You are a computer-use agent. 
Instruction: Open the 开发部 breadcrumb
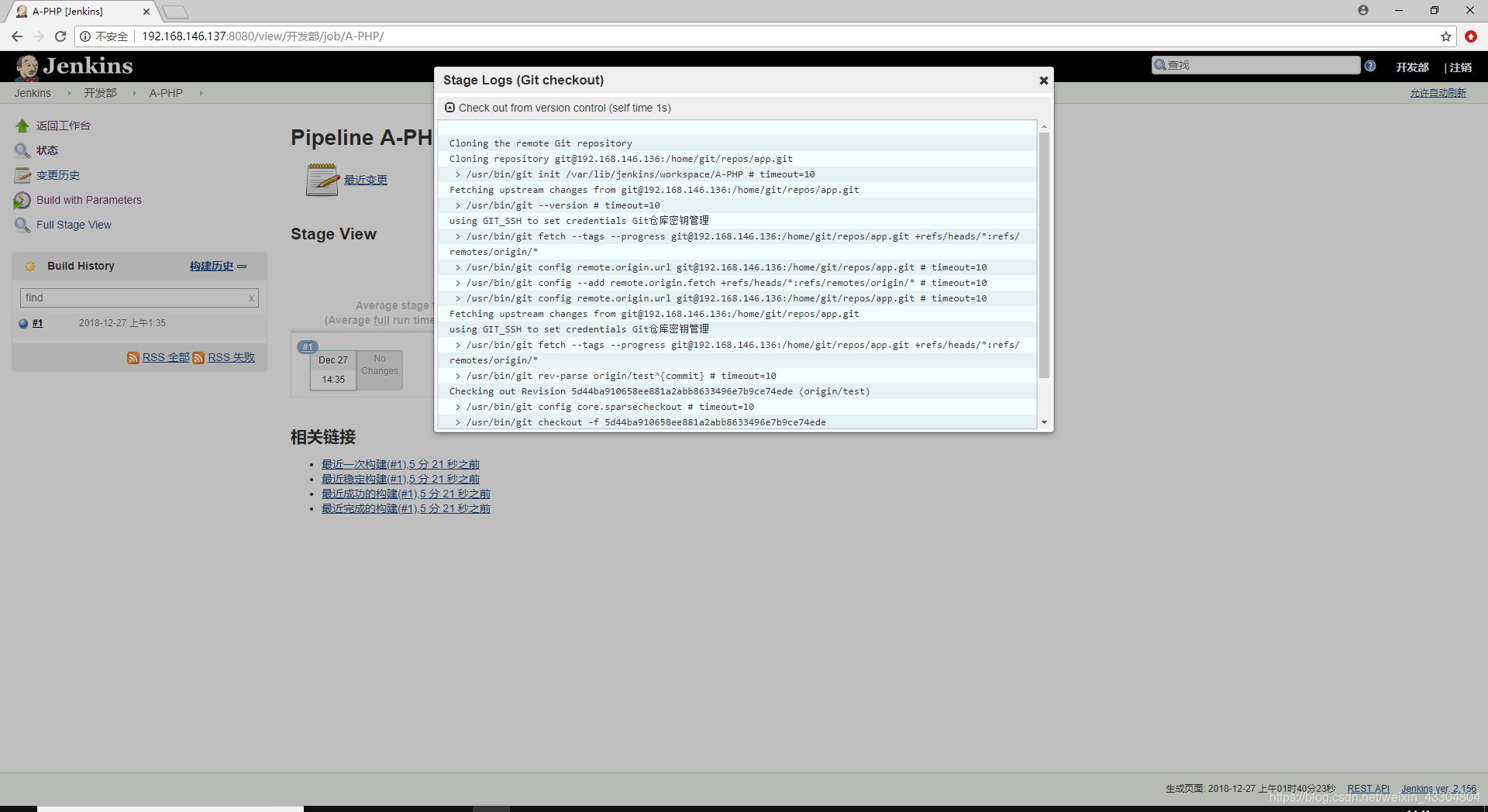(x=101, y=93)
